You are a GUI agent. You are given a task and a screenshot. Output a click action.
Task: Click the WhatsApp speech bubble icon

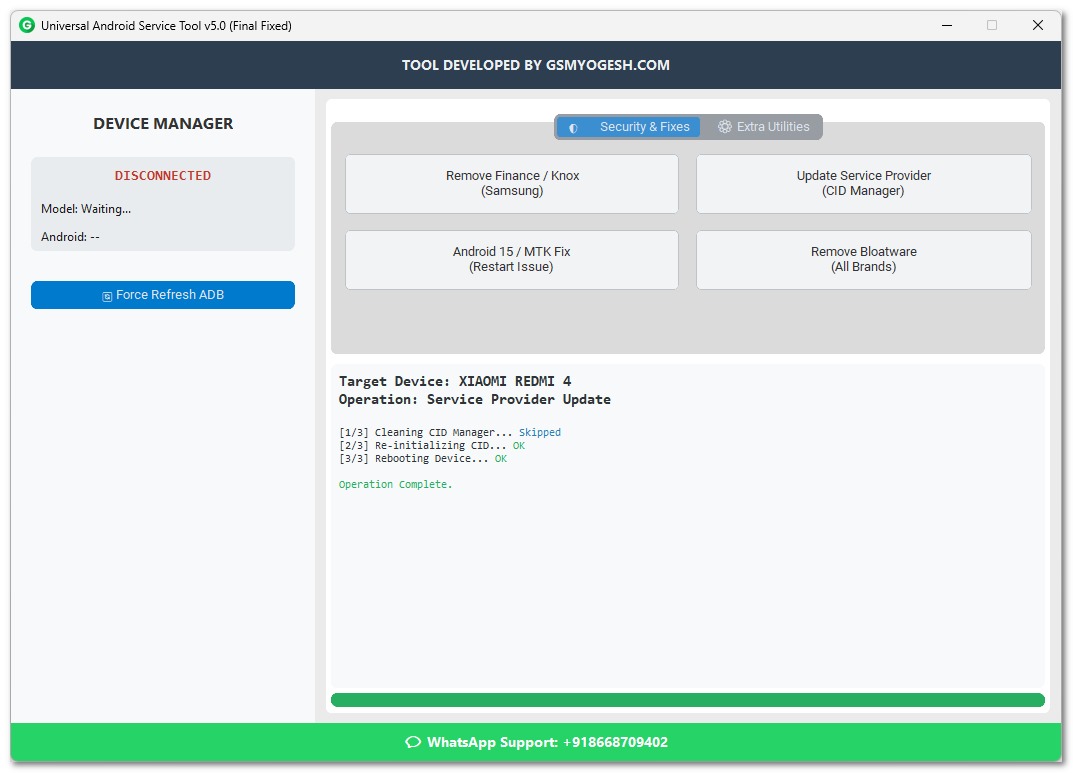pyautogui.click(x=413, y=742)
